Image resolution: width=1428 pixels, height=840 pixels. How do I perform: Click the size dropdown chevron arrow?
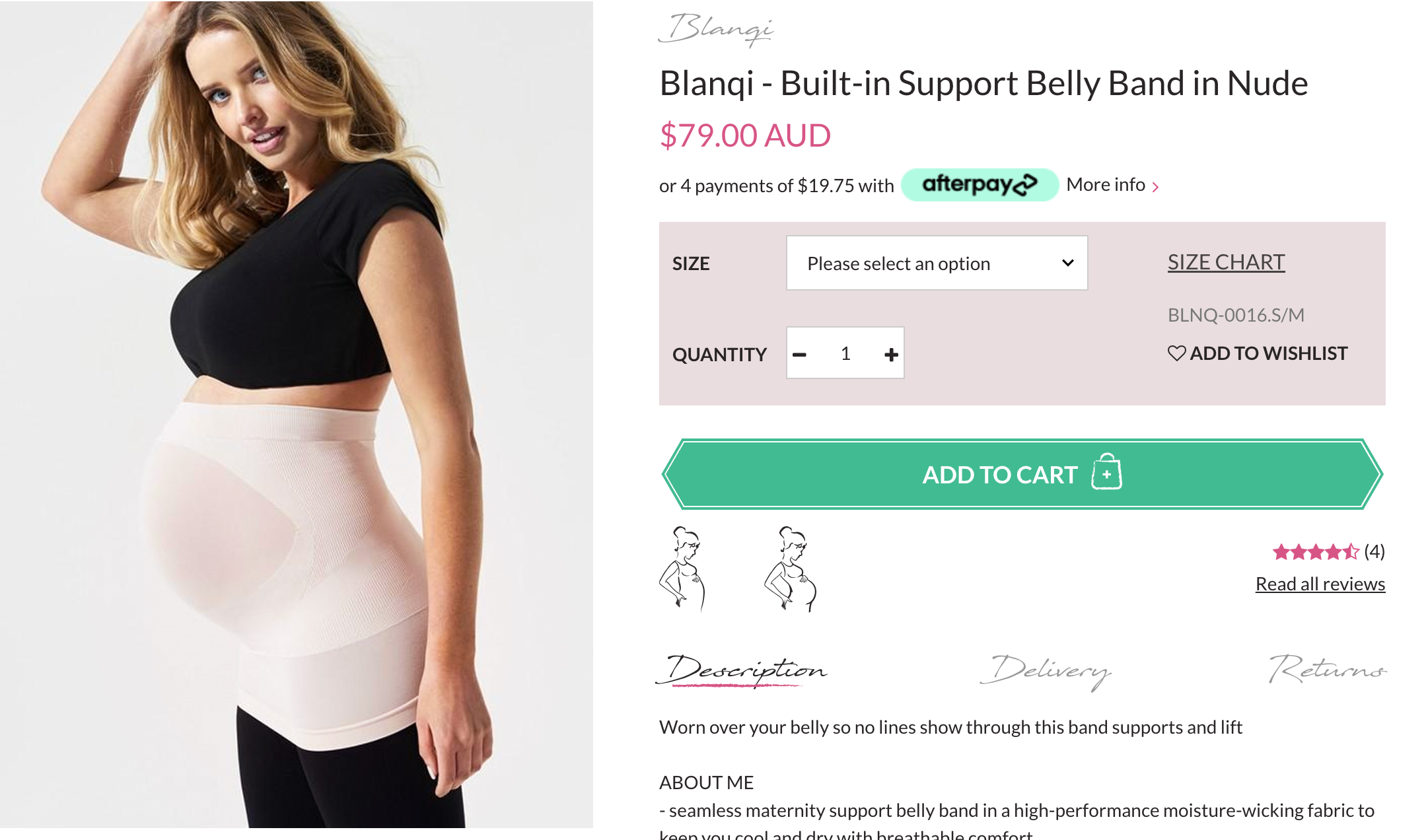tap(1067, 263)
